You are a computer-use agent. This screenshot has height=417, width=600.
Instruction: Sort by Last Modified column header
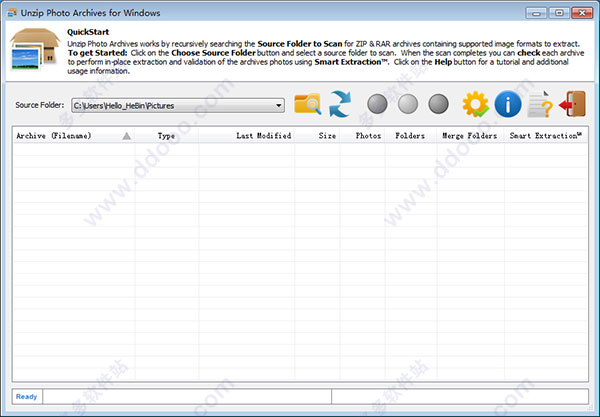(x=247, y=136)
